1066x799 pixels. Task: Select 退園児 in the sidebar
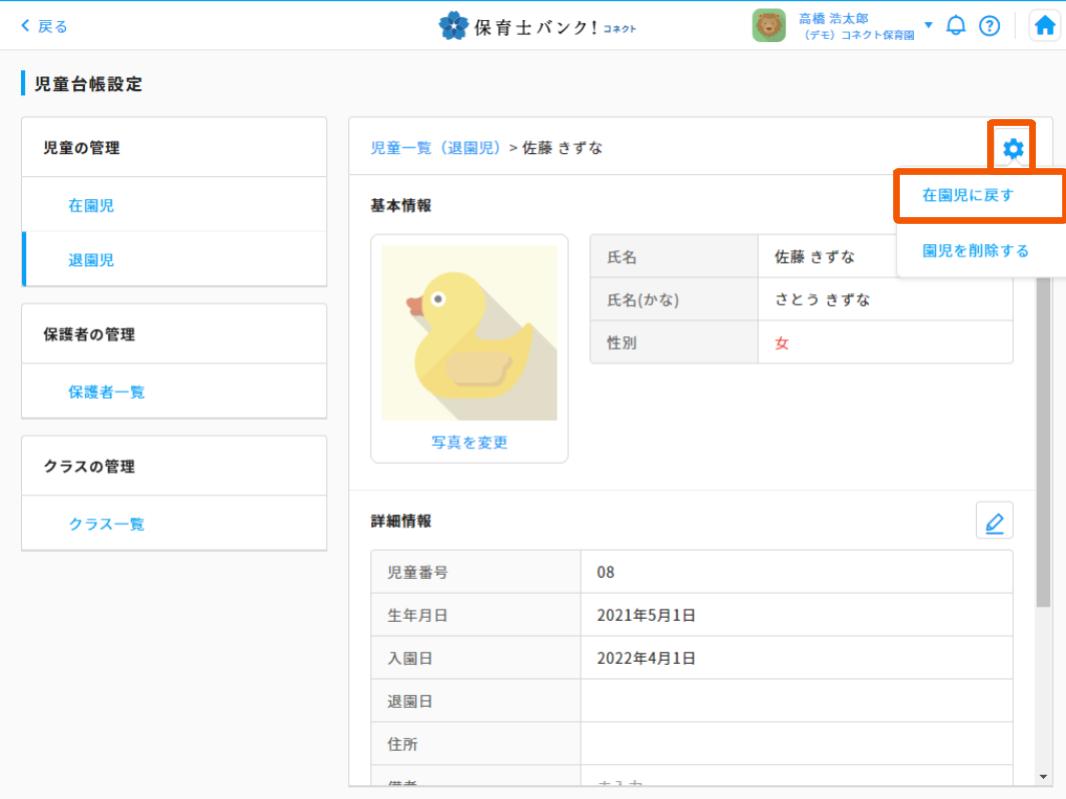(x=91, y=260)
